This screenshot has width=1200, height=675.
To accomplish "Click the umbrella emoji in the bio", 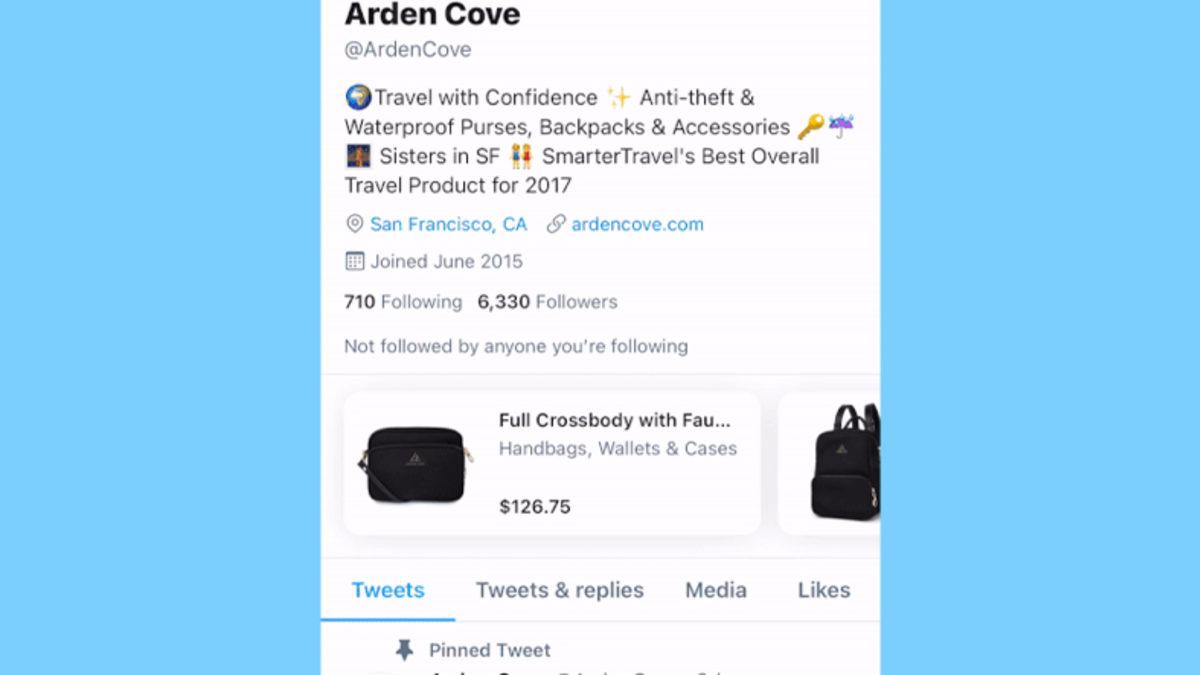I will pyautogui.click(x=841, y=127).
